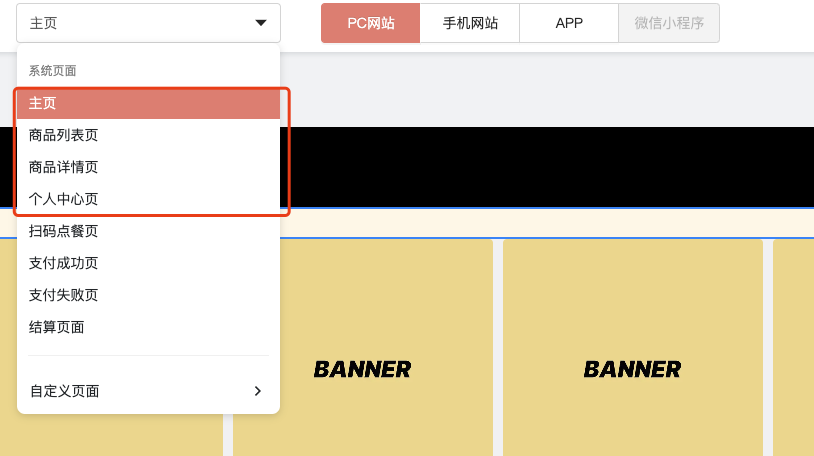This screenshot has width=814, height=456.
Task: Select the 结算页面 option
Action: pos(148,327)
